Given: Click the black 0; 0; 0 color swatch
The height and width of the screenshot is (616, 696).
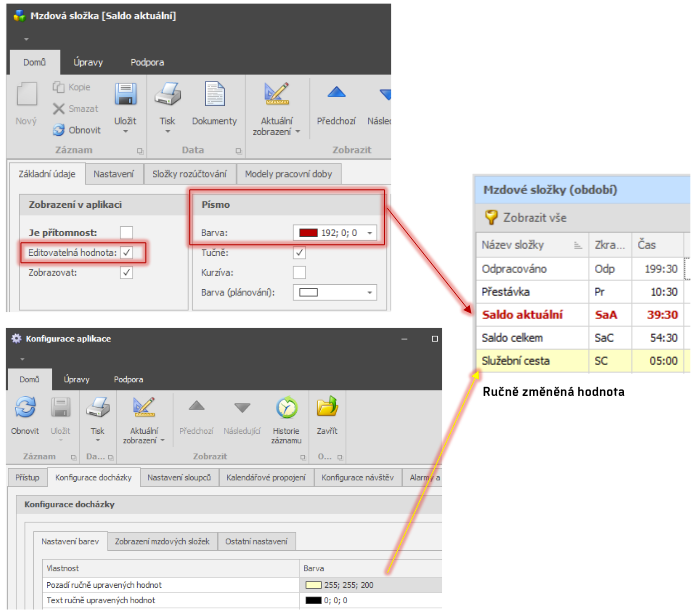Looking at the screenshot, I should pos(313,600).
